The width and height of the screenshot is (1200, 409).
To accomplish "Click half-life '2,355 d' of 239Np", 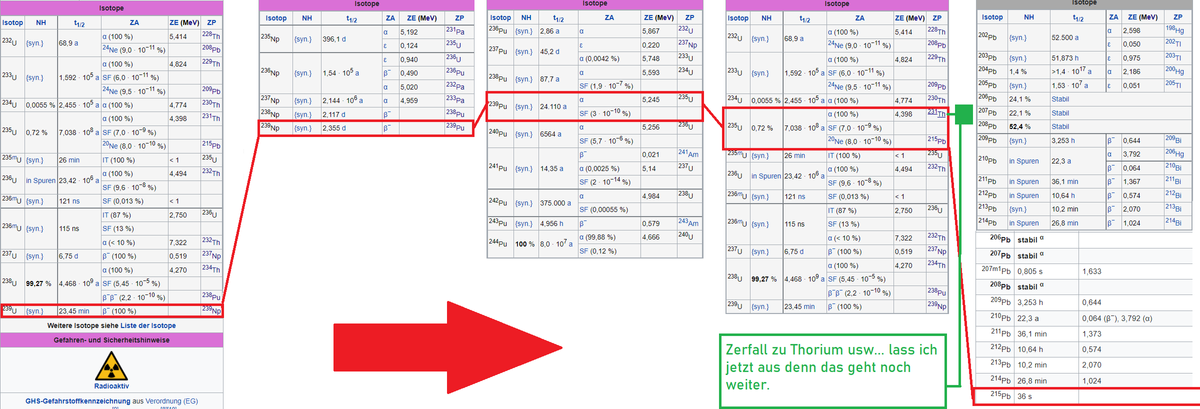I will pos(334,128).
